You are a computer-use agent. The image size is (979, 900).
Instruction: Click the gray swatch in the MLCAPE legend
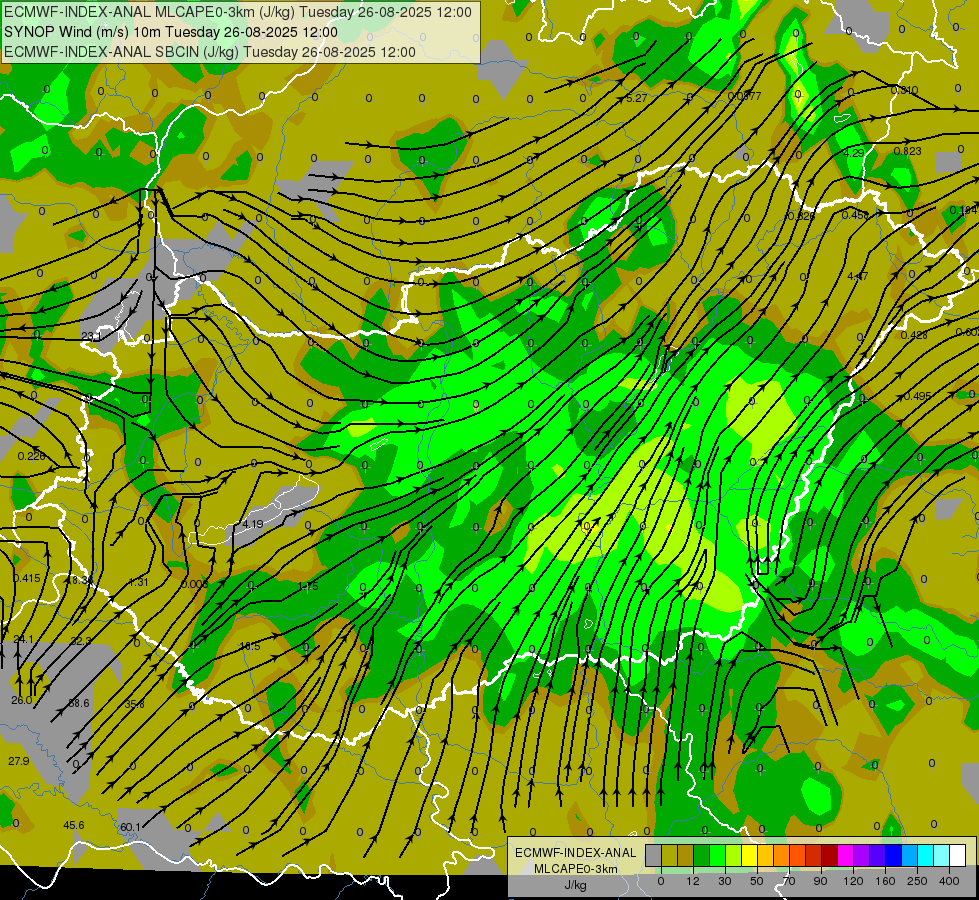click(654, 855)
